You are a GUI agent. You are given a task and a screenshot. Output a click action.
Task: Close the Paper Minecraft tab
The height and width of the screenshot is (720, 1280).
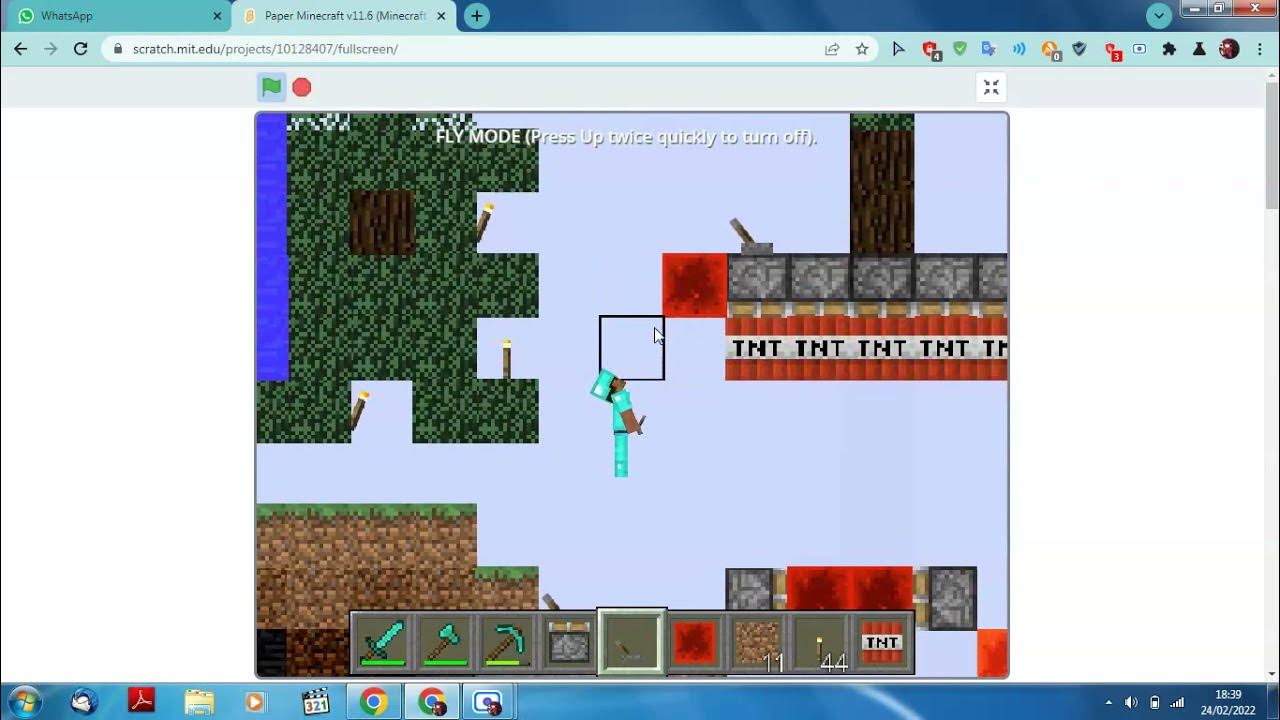(x=442, y=16)
